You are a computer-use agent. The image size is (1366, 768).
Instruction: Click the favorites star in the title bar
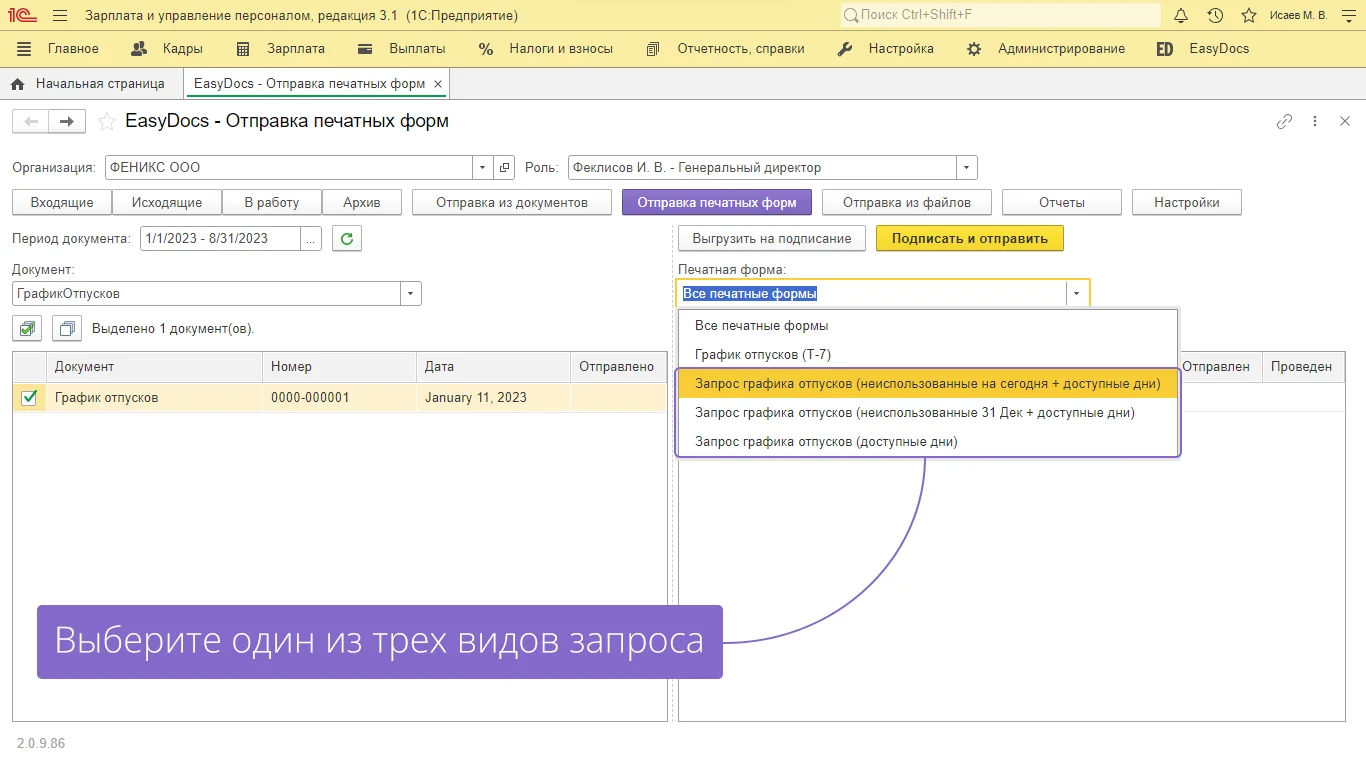[x=1249, y=16]
